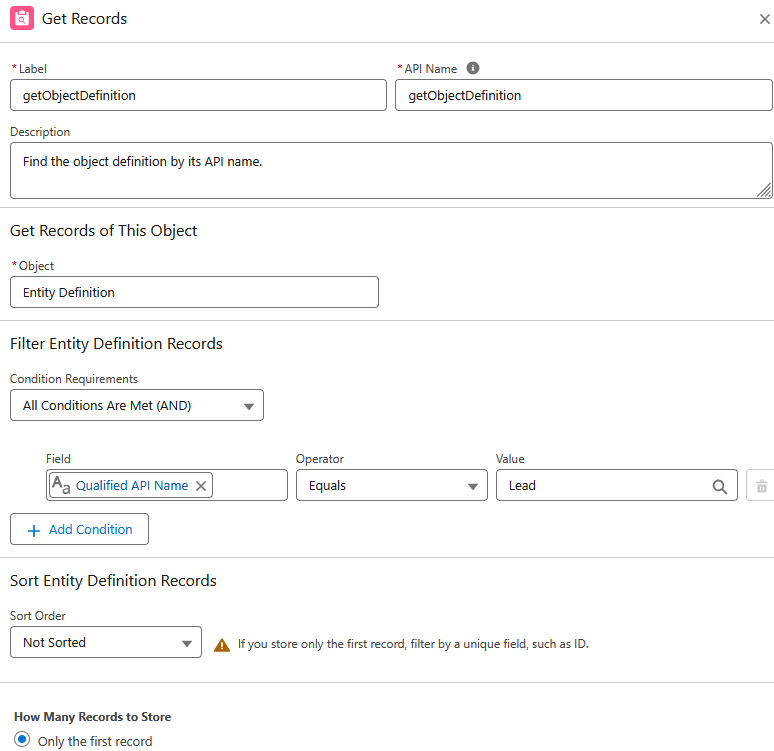
Task: Click the Object field showing Entity Definition
Action: pos(194,292)
